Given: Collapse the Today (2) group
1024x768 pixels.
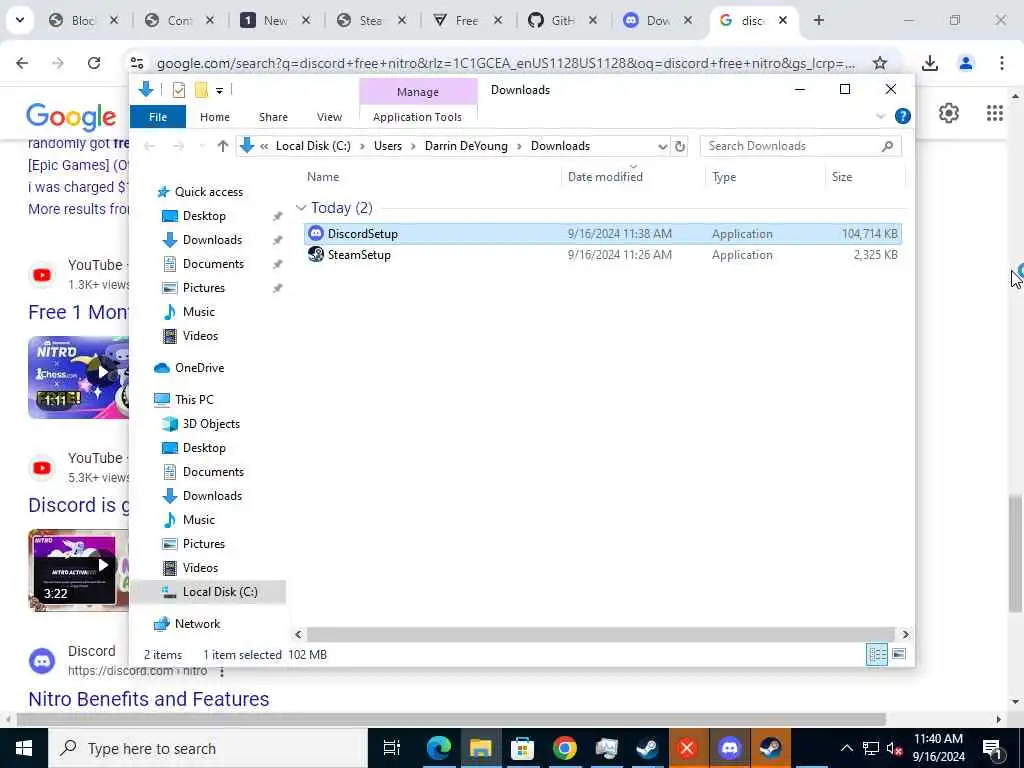Looking at the screenshot, I should click(x=301, y=208).
